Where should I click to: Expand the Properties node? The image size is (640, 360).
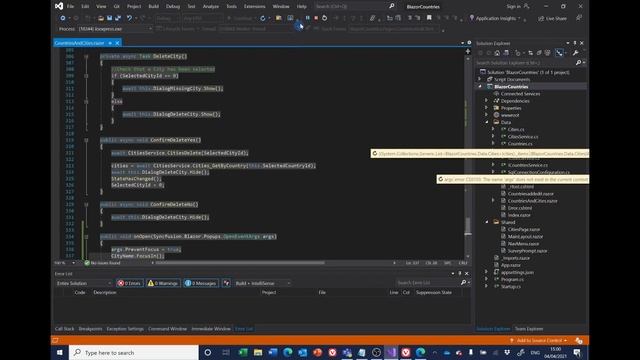486,108
